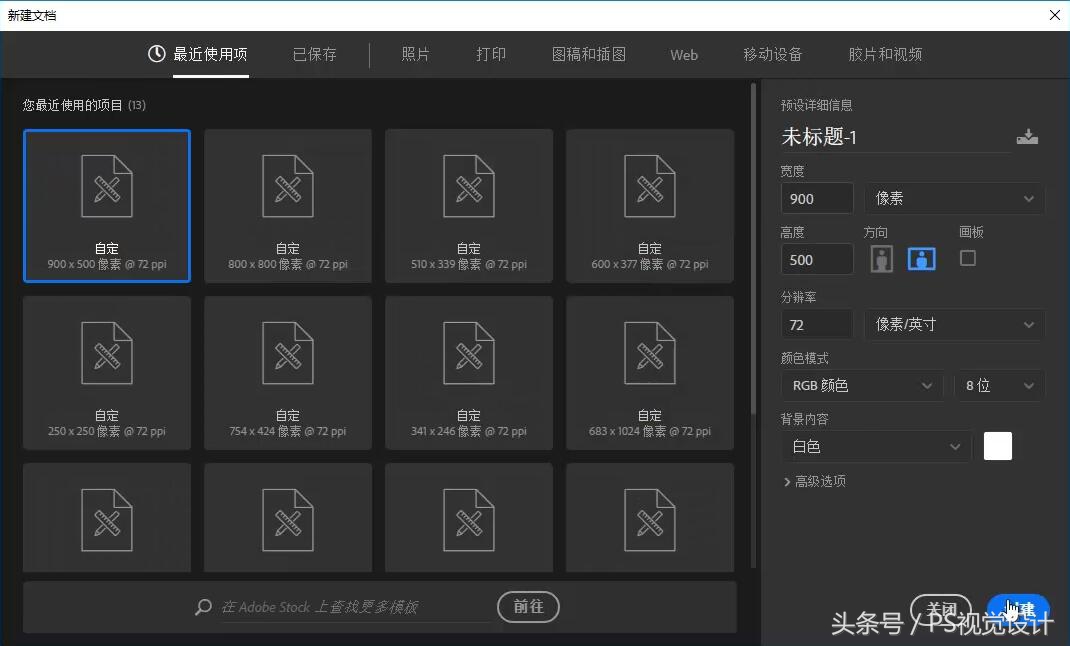The width and height of the screenshot is (1070, 646).
Task: Select the 800 x 800 像素 recent document thumbnail
Action: (287, 206)
